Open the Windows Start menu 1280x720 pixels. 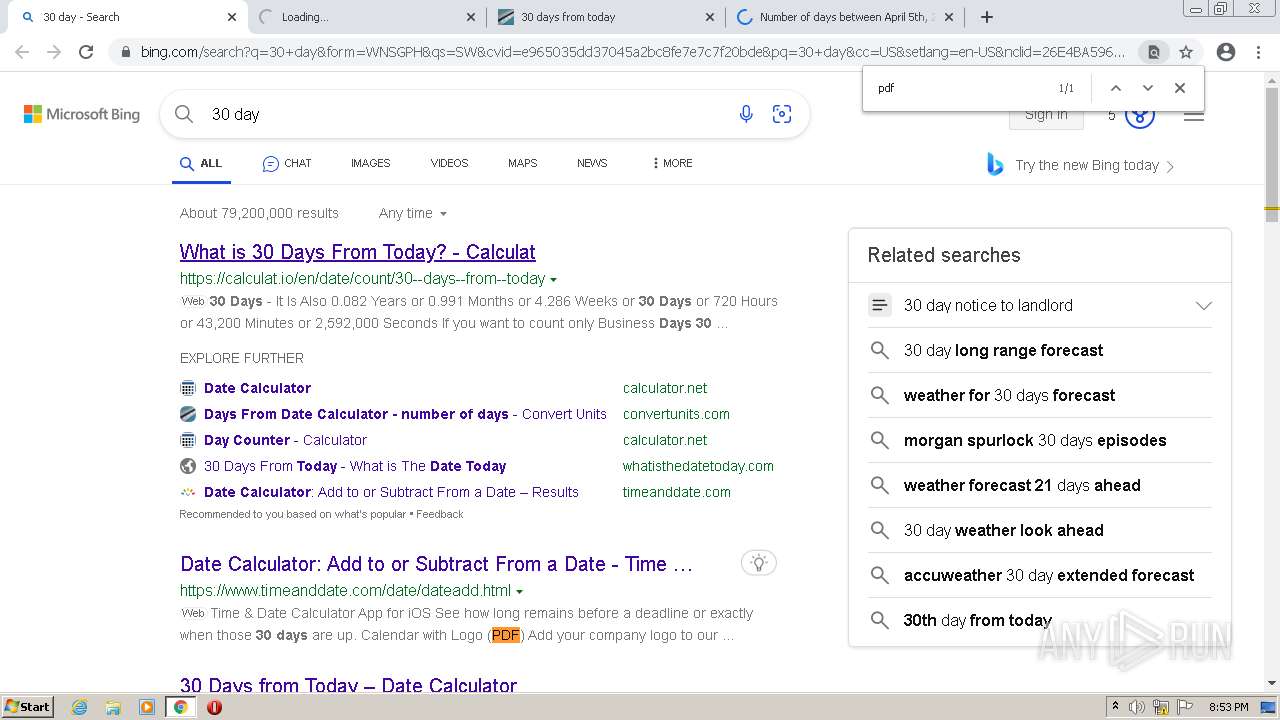pyautogui.click(x=27, y=707)
